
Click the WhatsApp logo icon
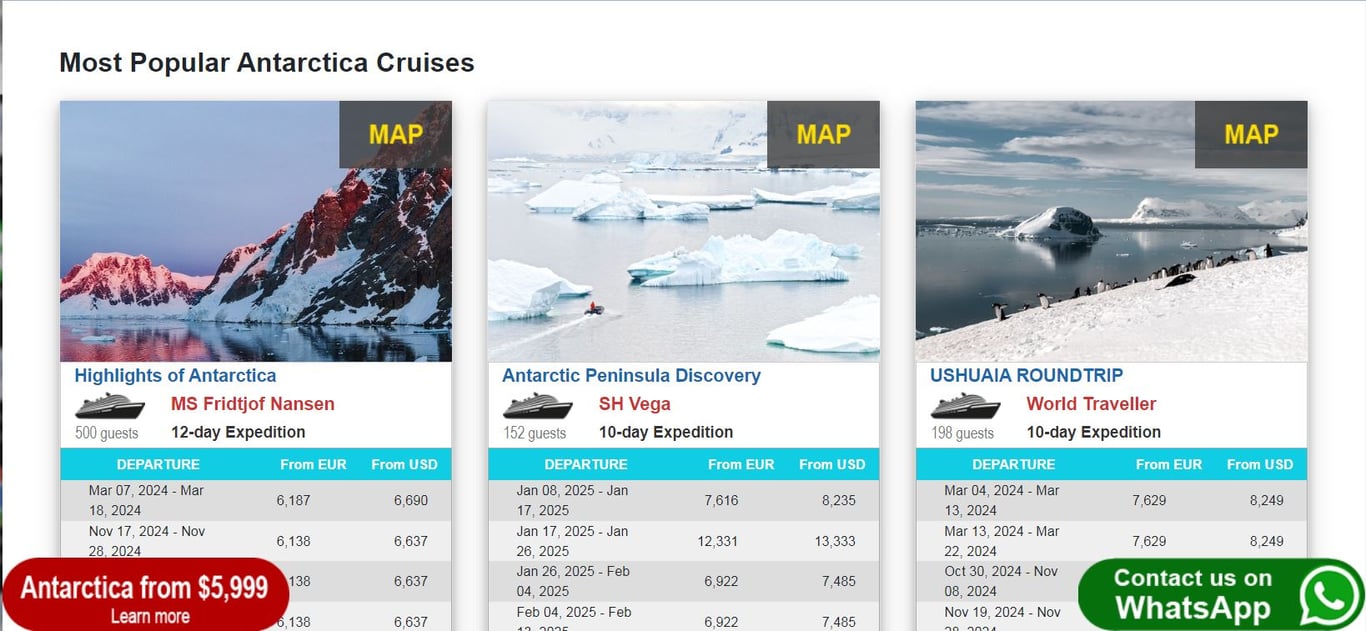click(1329, 596)
